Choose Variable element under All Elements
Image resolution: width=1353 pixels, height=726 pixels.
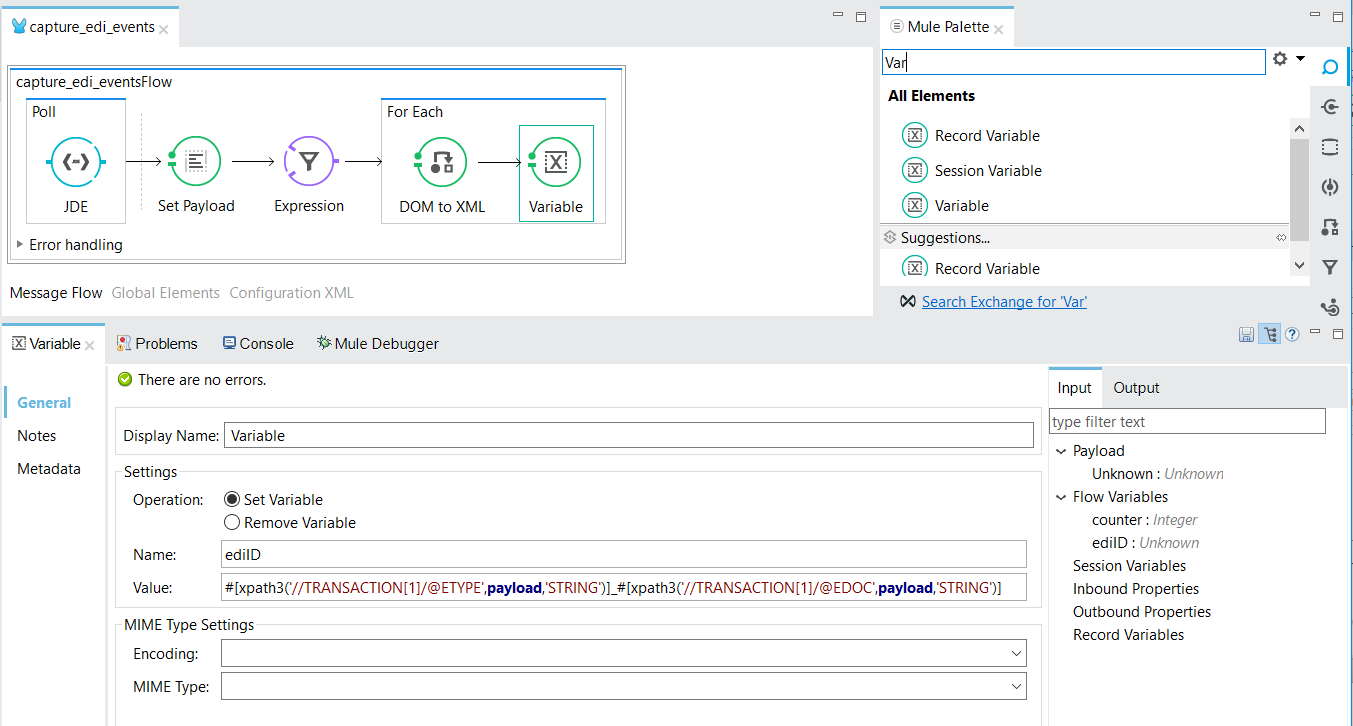pos(946,206)
